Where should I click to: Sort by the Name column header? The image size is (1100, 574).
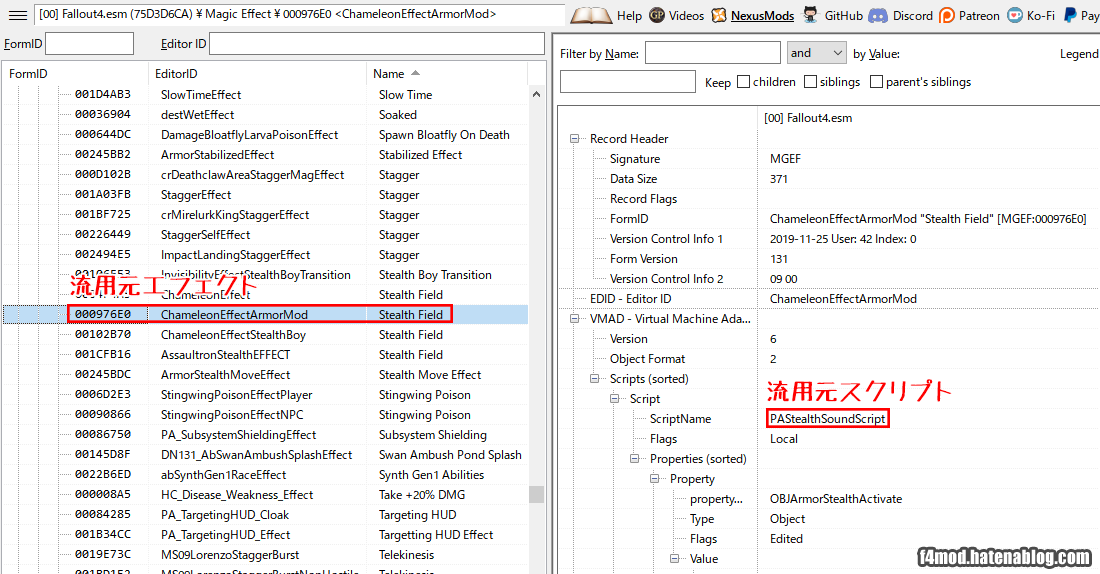point(445,74)
